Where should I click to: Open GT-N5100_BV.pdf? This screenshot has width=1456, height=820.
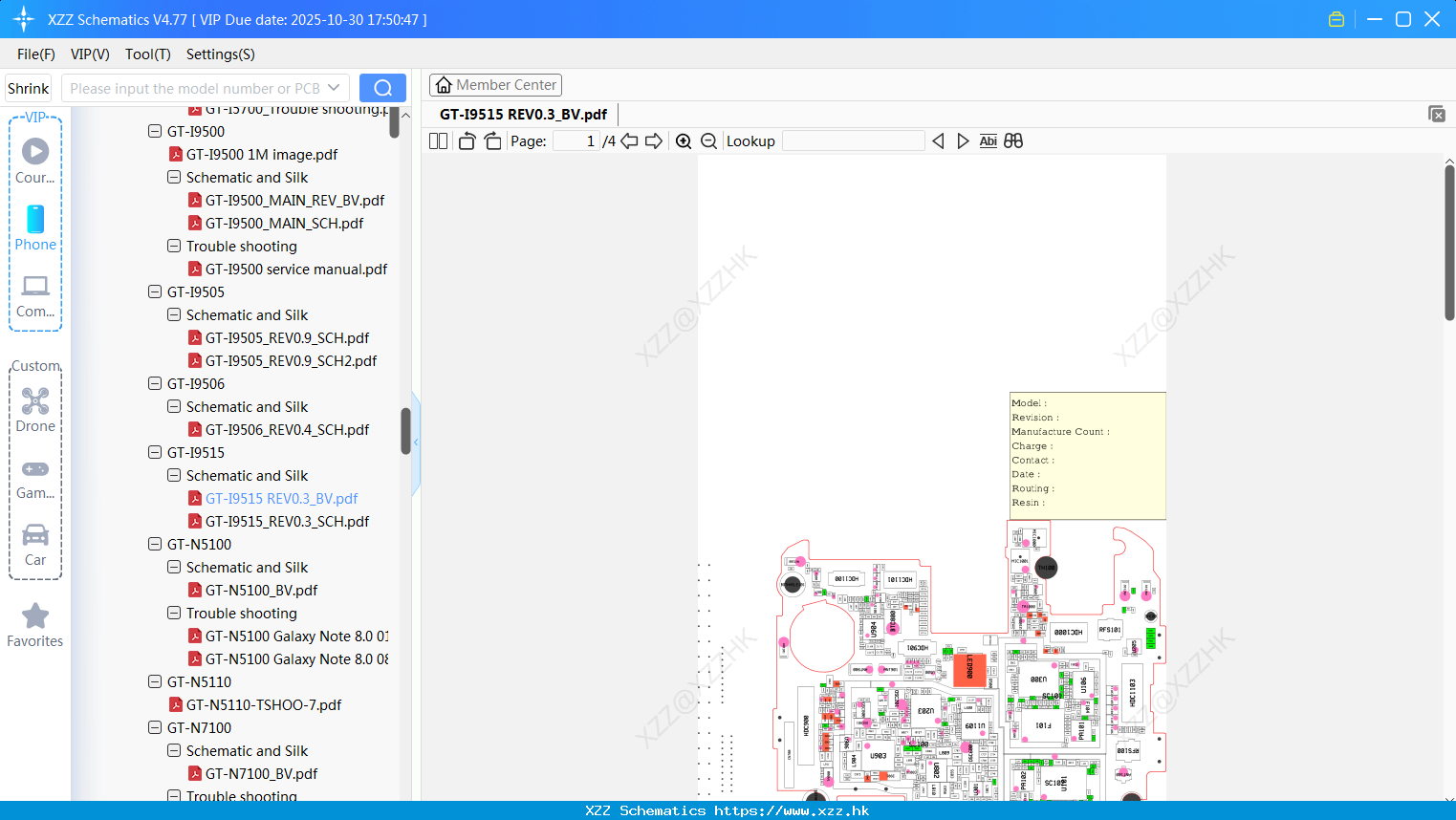261,590
